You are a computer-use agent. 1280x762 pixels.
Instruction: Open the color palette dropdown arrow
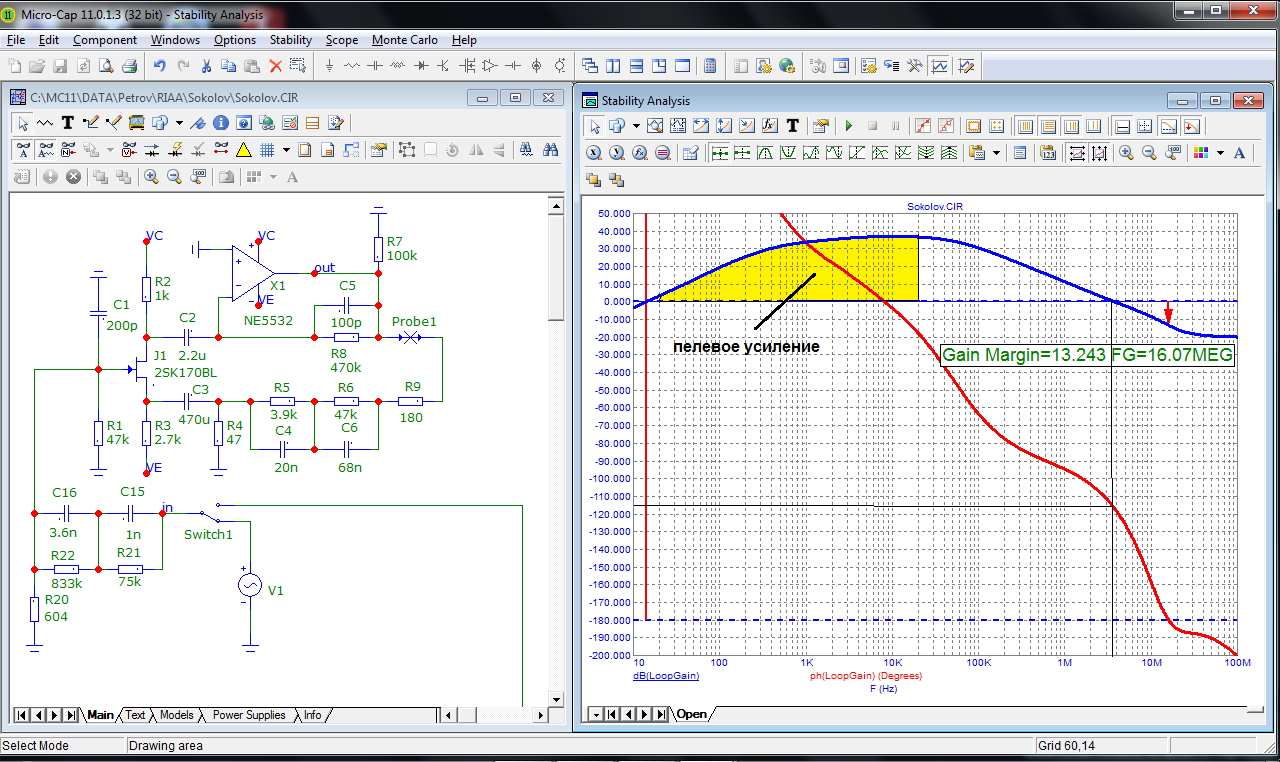coord(1221,153)
